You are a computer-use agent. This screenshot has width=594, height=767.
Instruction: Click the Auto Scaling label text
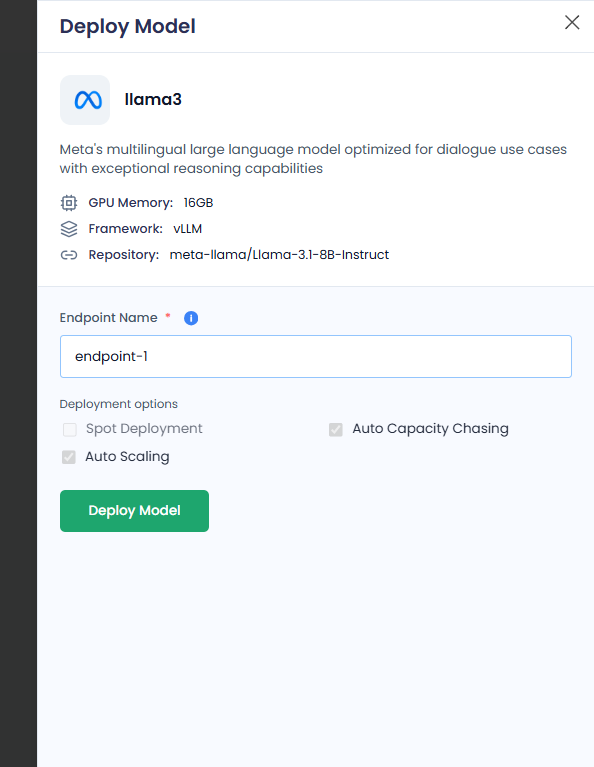[127, 456]
